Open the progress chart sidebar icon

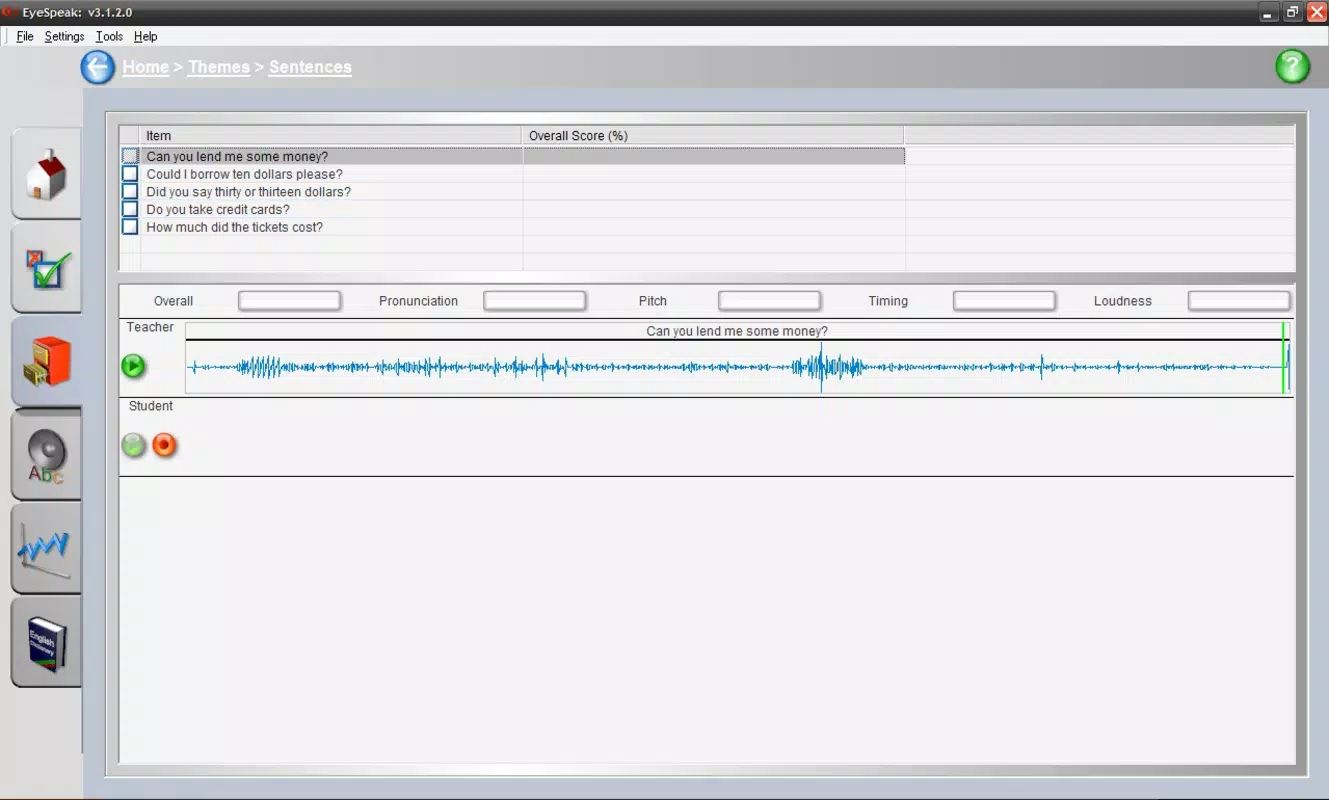(x=46, y=550)
